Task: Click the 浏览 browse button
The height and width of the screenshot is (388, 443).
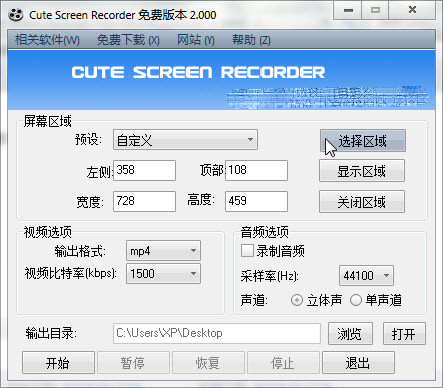Action: 350,334
